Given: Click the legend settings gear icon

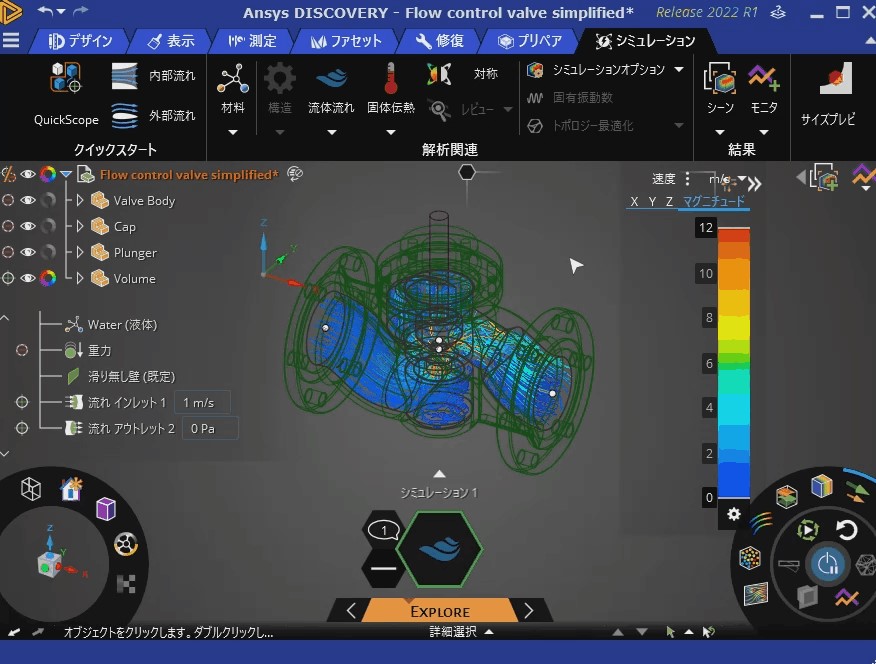Looking at the screenshot, I should [734, 514].
